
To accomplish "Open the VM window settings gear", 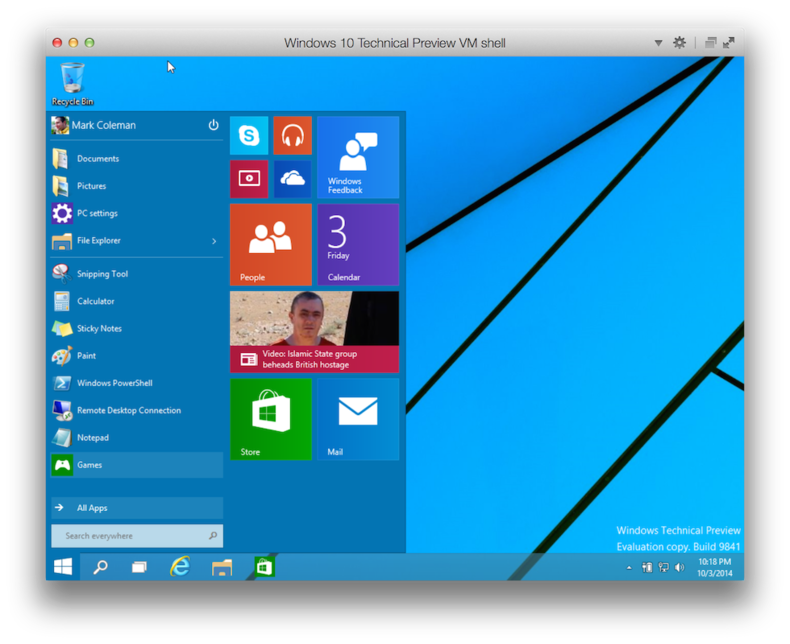I will click(x=679, y=42).
